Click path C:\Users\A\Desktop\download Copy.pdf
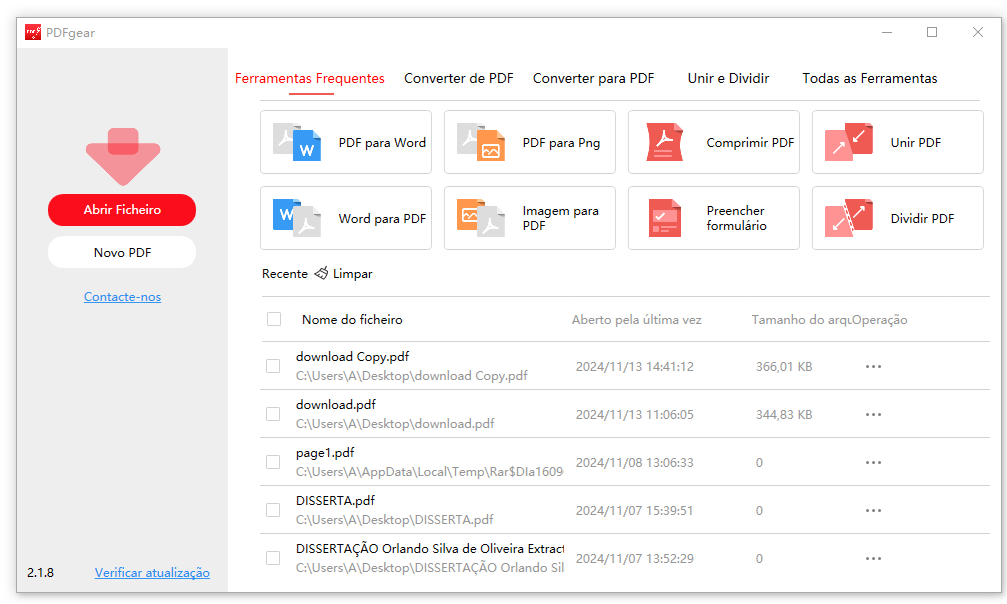Screen dimensions: 1007x604 tap(412, 376)
